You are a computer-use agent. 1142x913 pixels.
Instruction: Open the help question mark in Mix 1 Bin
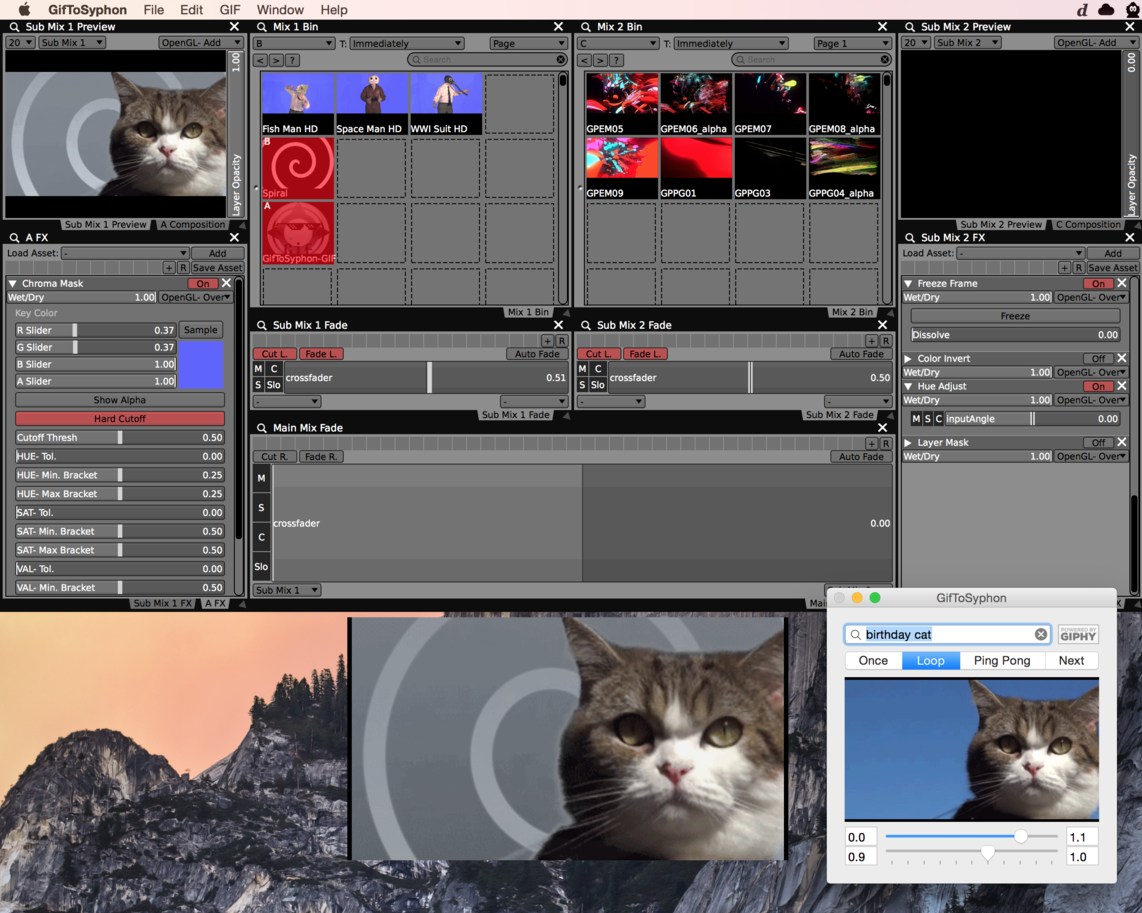[x=292, y=60]
